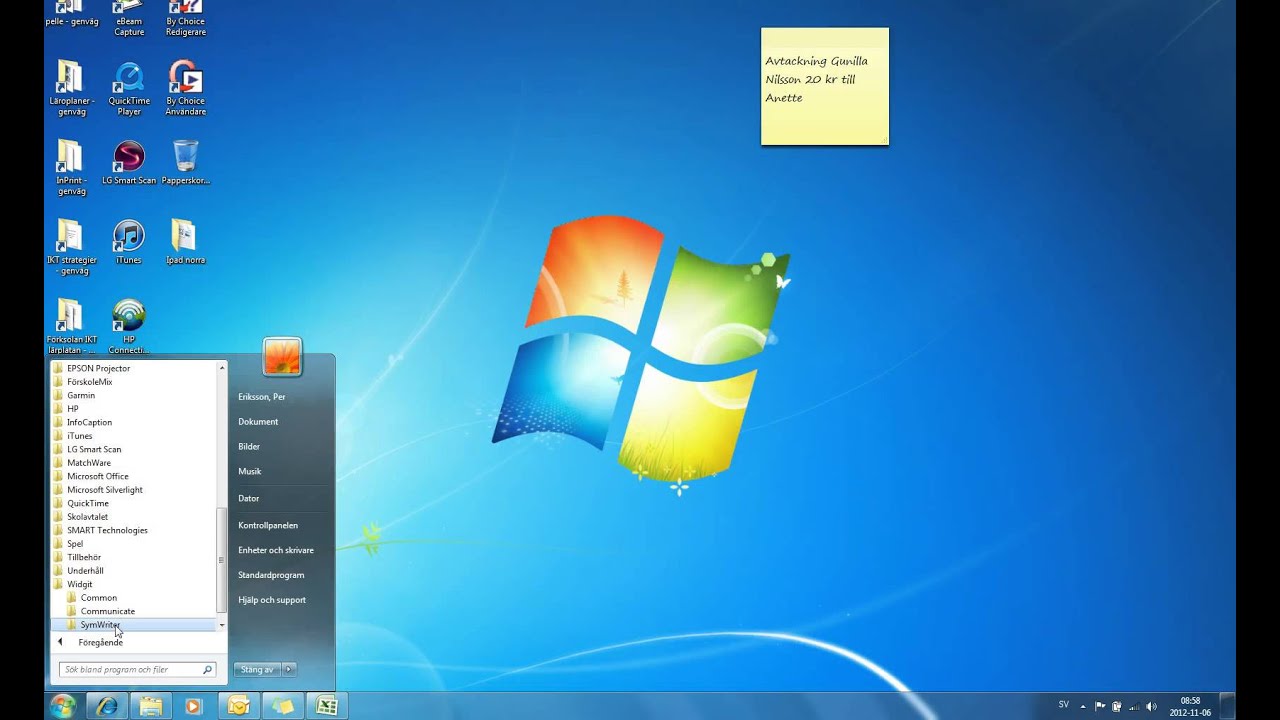Viewport: 1280px width, 720px height.
Task: Click the SV language indicator
Action: (1064, 705)
